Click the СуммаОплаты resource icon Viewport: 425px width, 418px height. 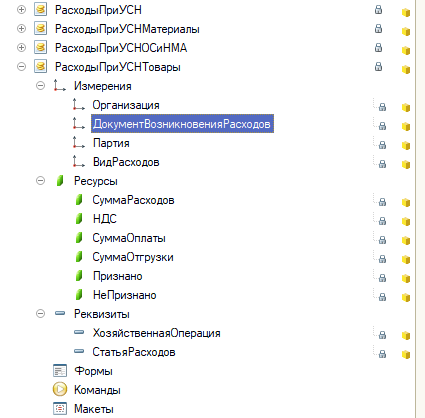tap(79, 238)
